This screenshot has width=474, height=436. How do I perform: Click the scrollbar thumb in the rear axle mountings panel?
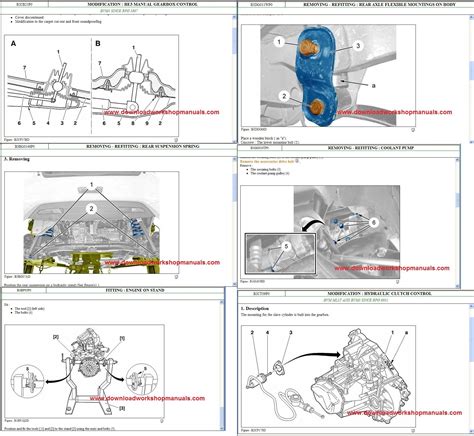point(472,71)
